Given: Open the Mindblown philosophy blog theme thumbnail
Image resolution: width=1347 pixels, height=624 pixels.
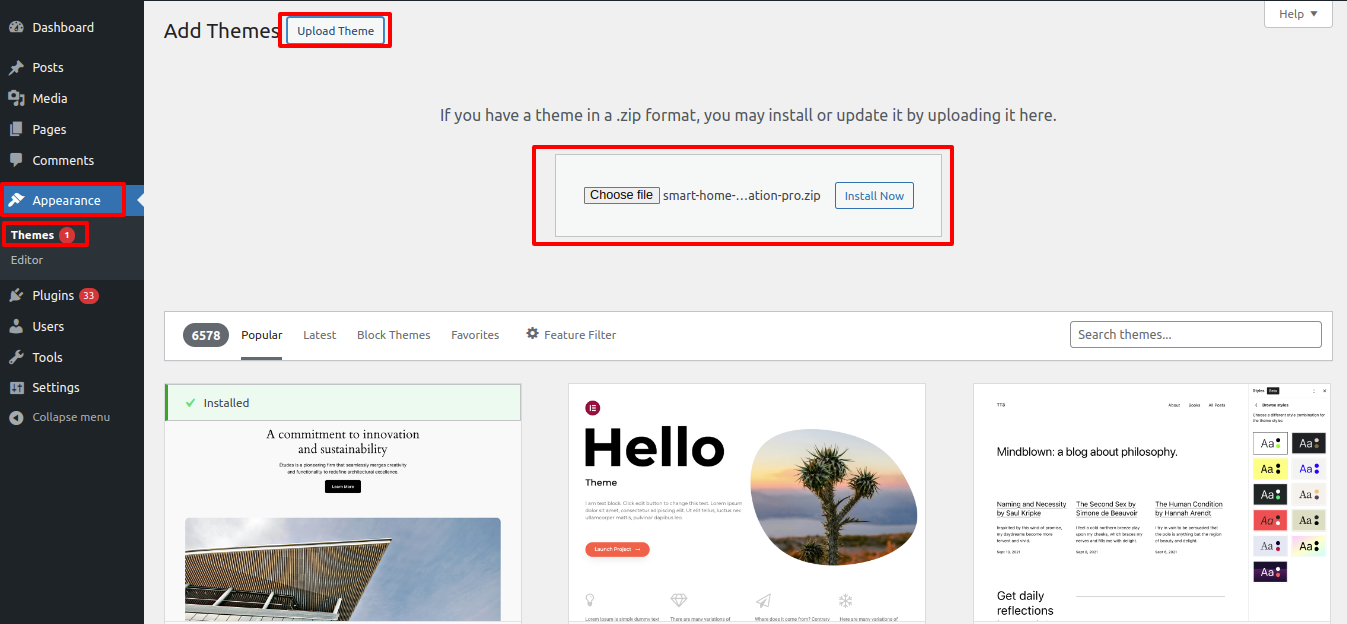Looking at the screenshot, I should click(1152, 503).
